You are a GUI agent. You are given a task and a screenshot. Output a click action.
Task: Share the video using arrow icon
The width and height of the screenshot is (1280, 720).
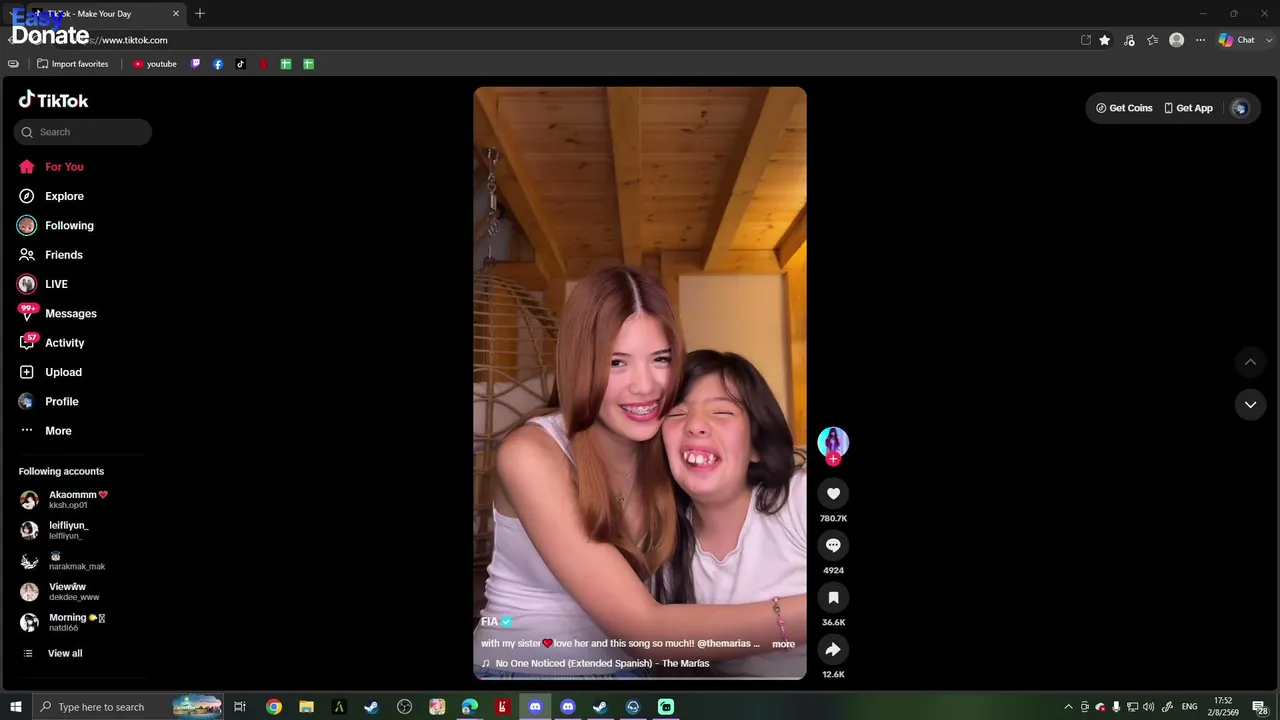pos(833,649)
